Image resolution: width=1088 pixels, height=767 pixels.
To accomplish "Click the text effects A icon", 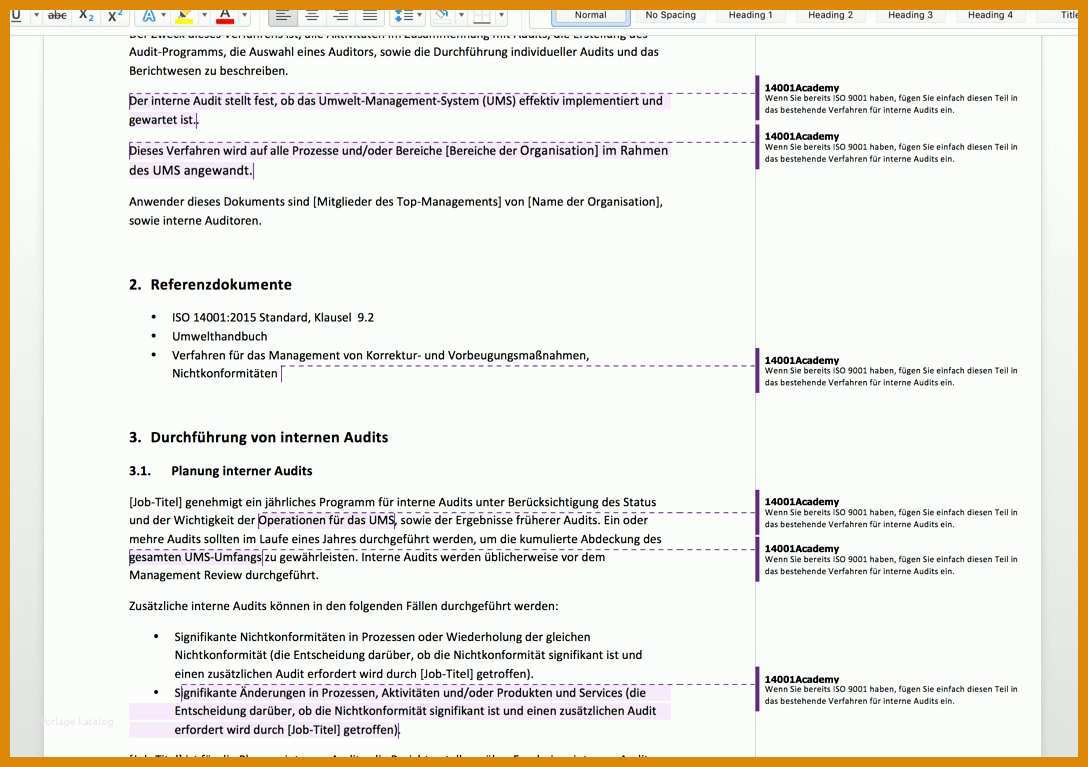I will [148, 15].
